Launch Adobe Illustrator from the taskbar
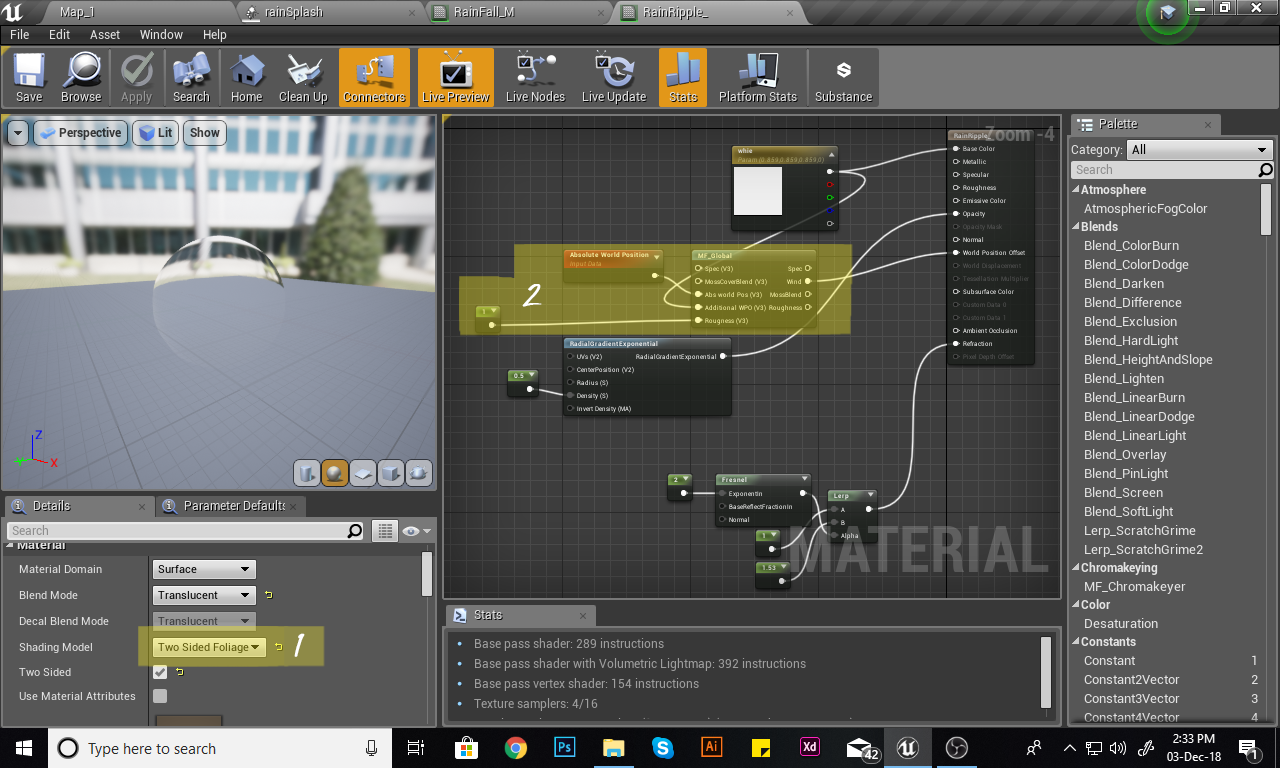Screen dimensions: 1280x768 coord(712,748)
